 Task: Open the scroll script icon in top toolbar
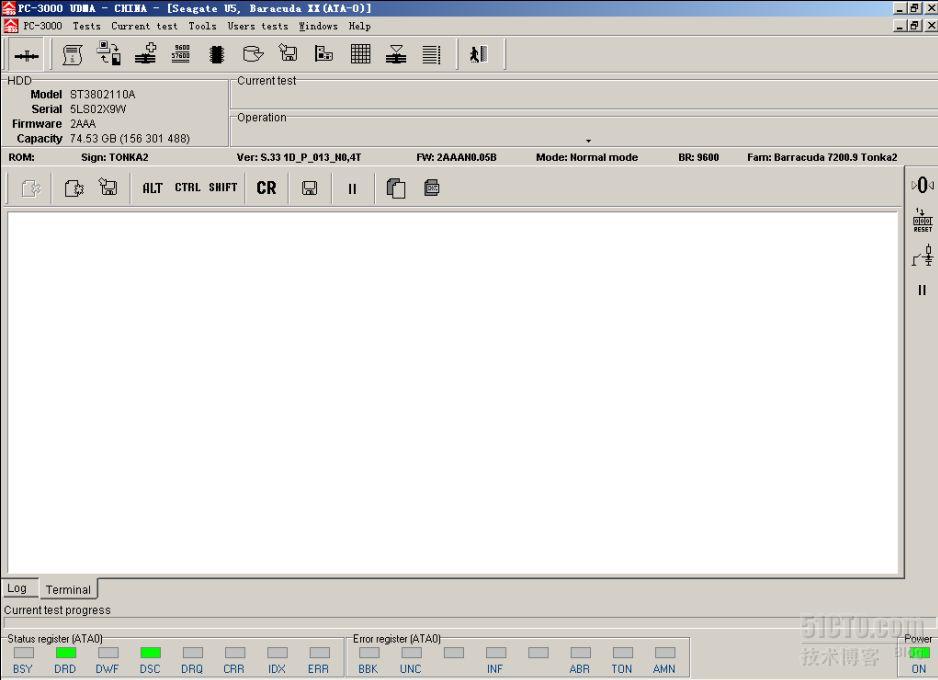point(72,54)
